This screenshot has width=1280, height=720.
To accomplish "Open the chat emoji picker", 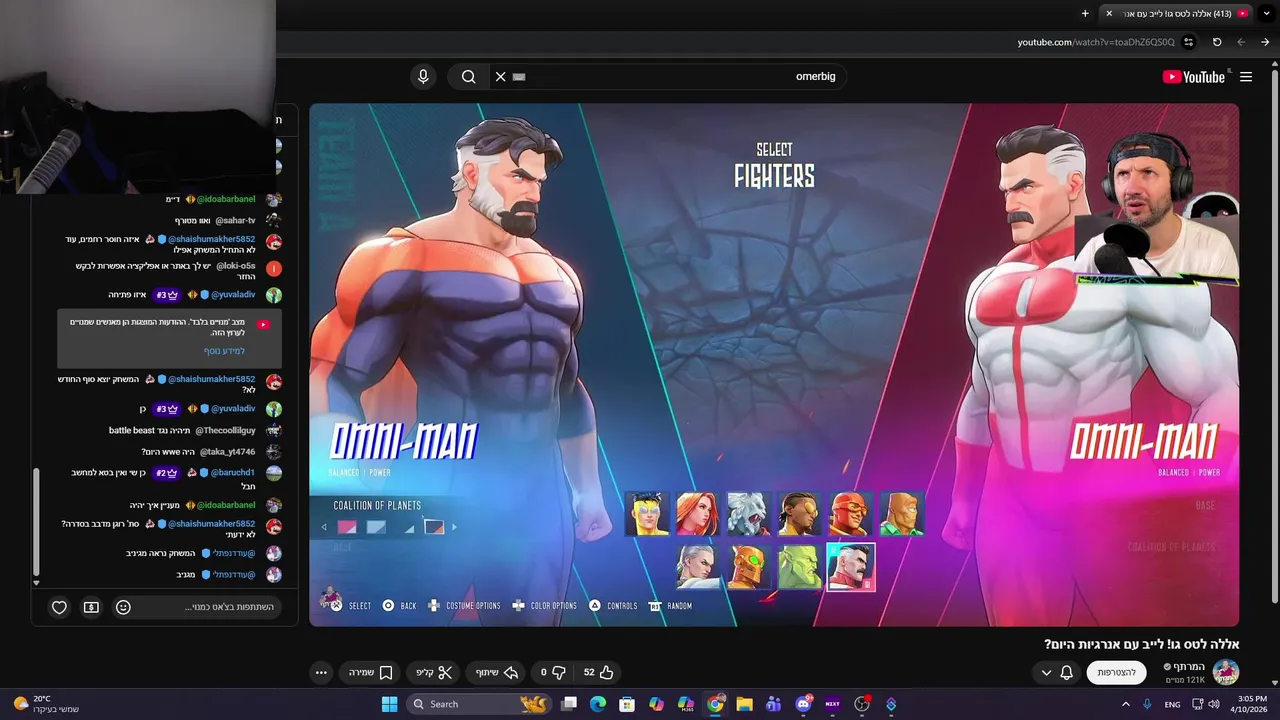I will 123,607.
